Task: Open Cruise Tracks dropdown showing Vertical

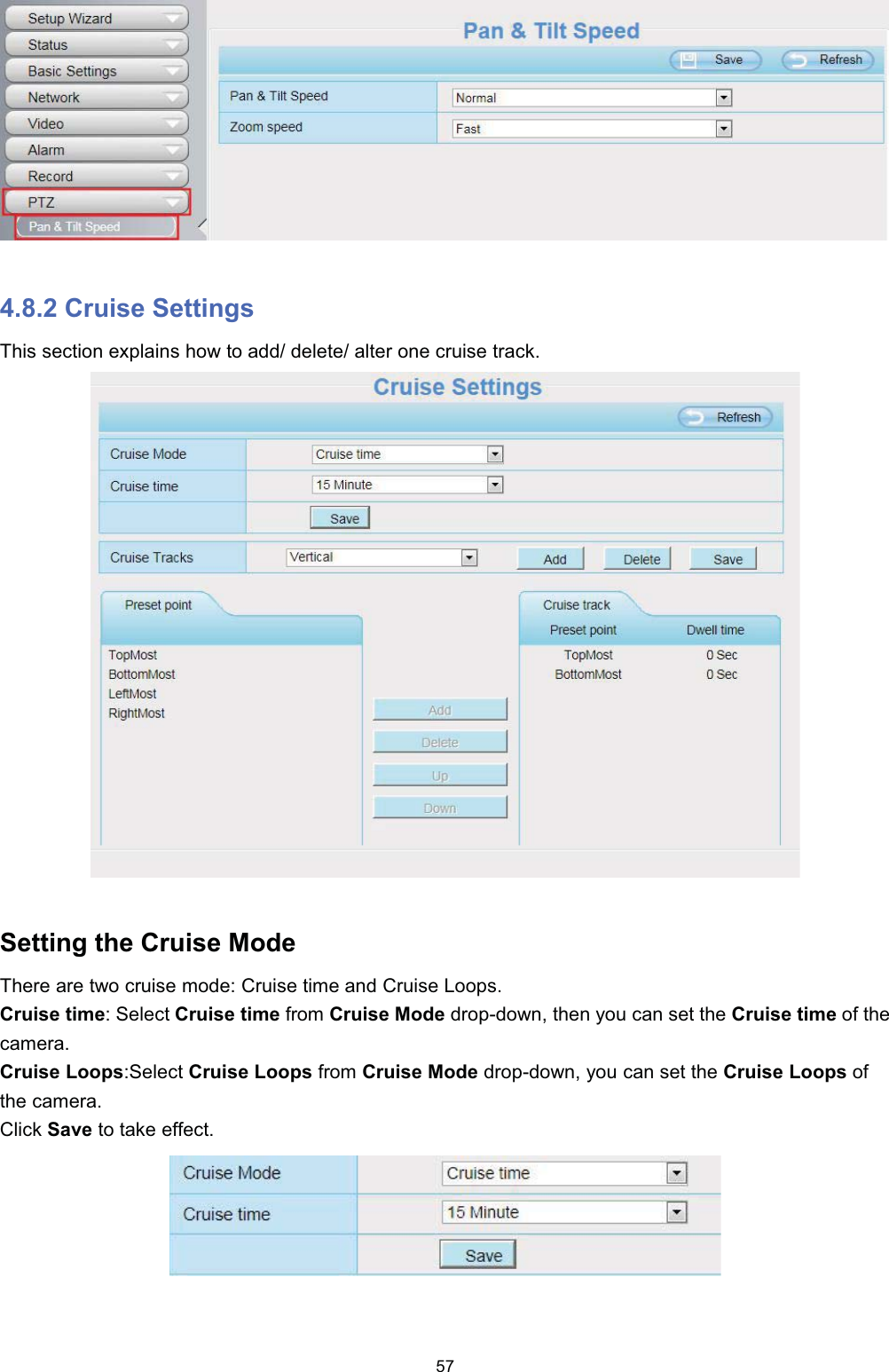Action: (382, 557)
